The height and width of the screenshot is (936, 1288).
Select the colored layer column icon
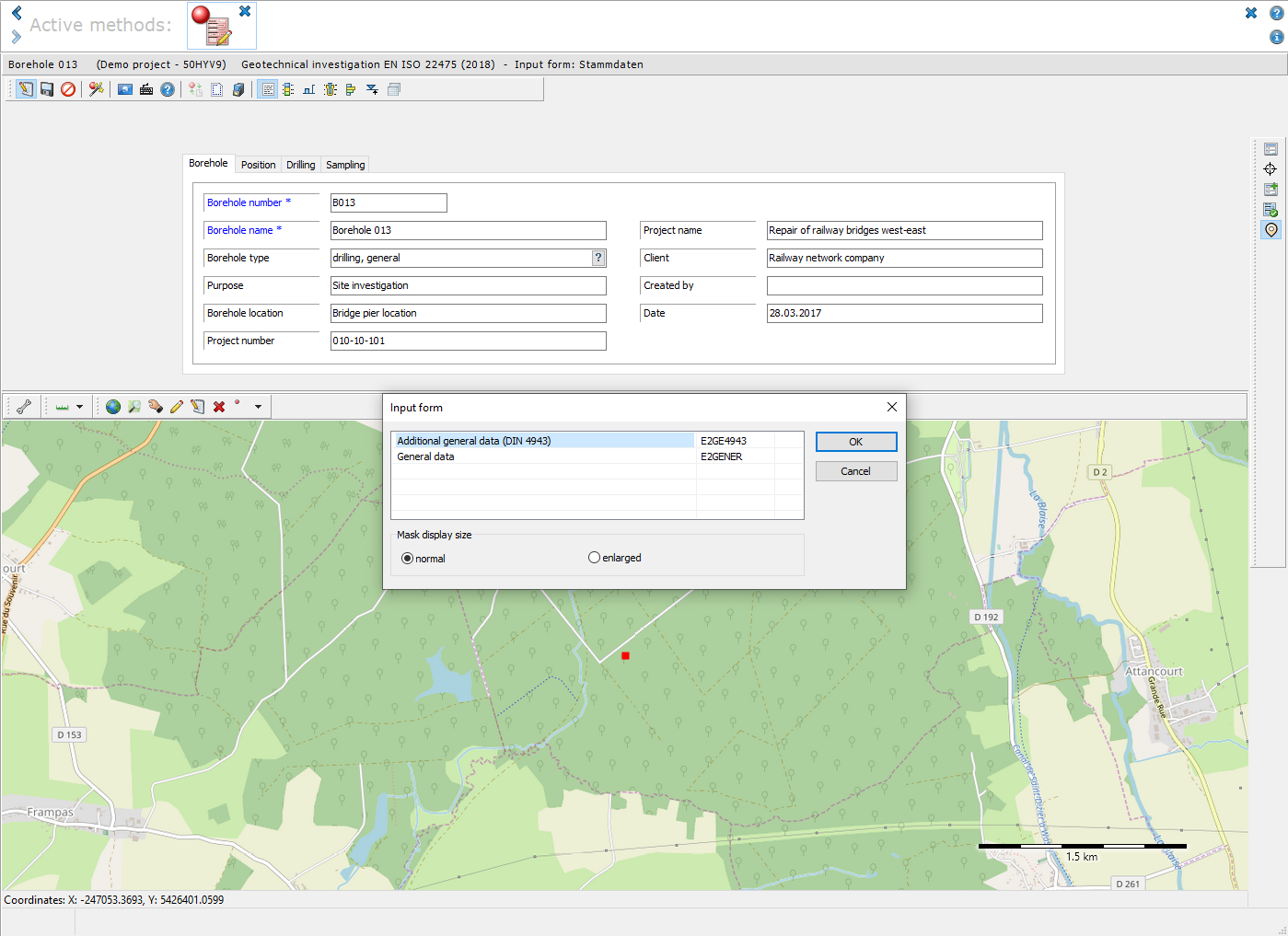coord(288,89)
